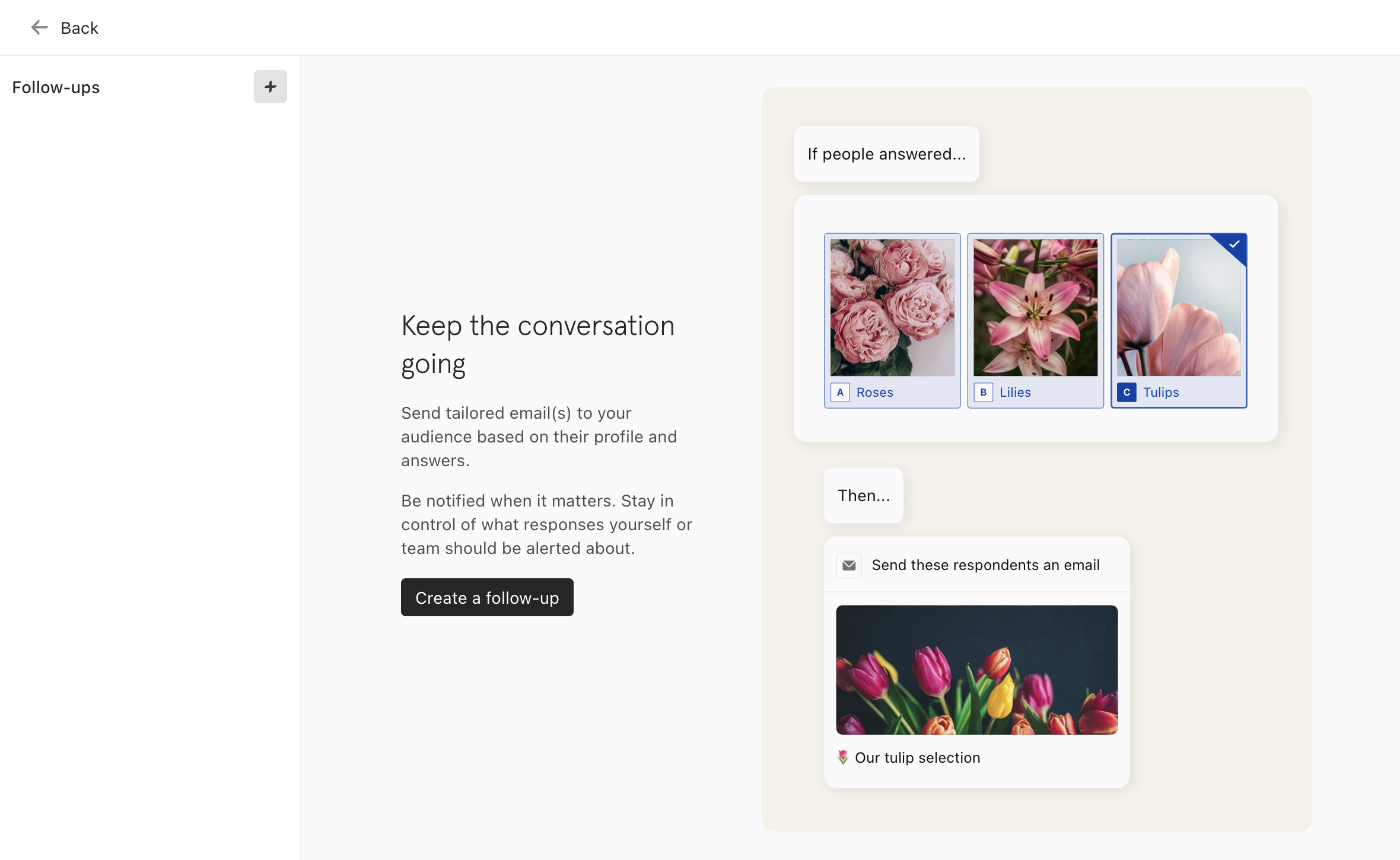The image size is (1400, 860).
Task: Click 'Our tulip selection' text
Action: 918,757
